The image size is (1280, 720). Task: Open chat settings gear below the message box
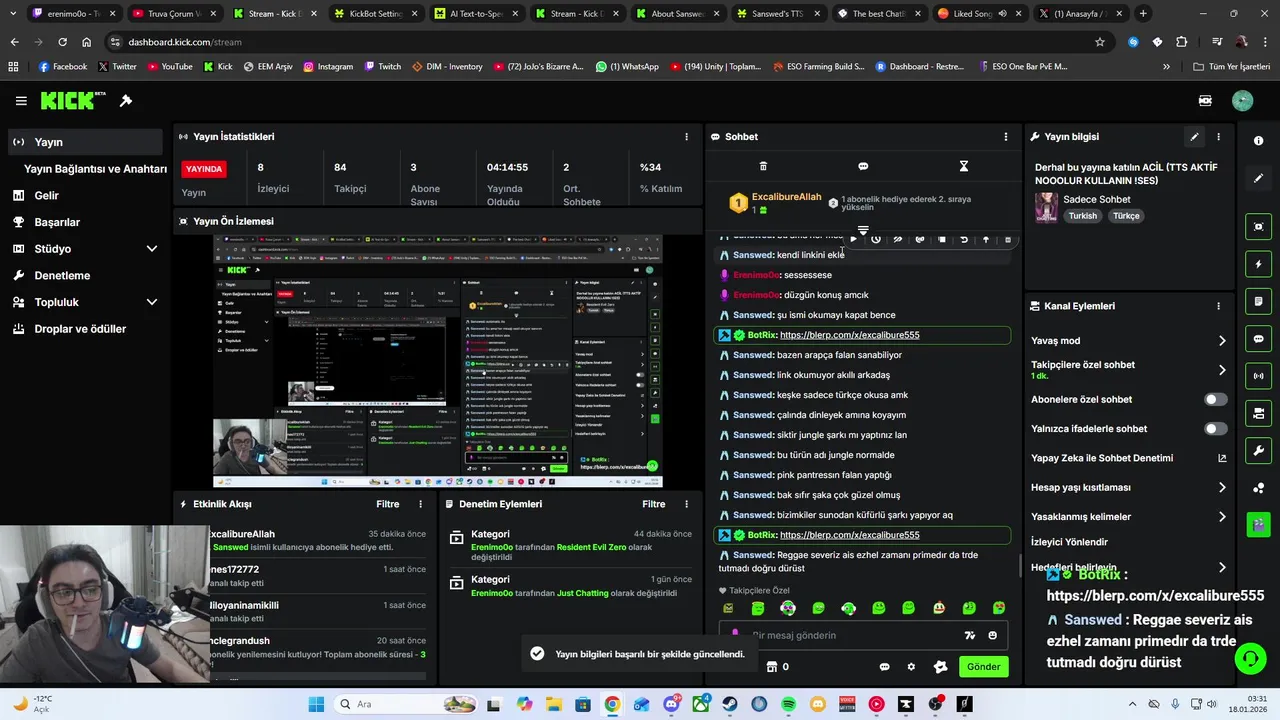[x=911, y=667]
